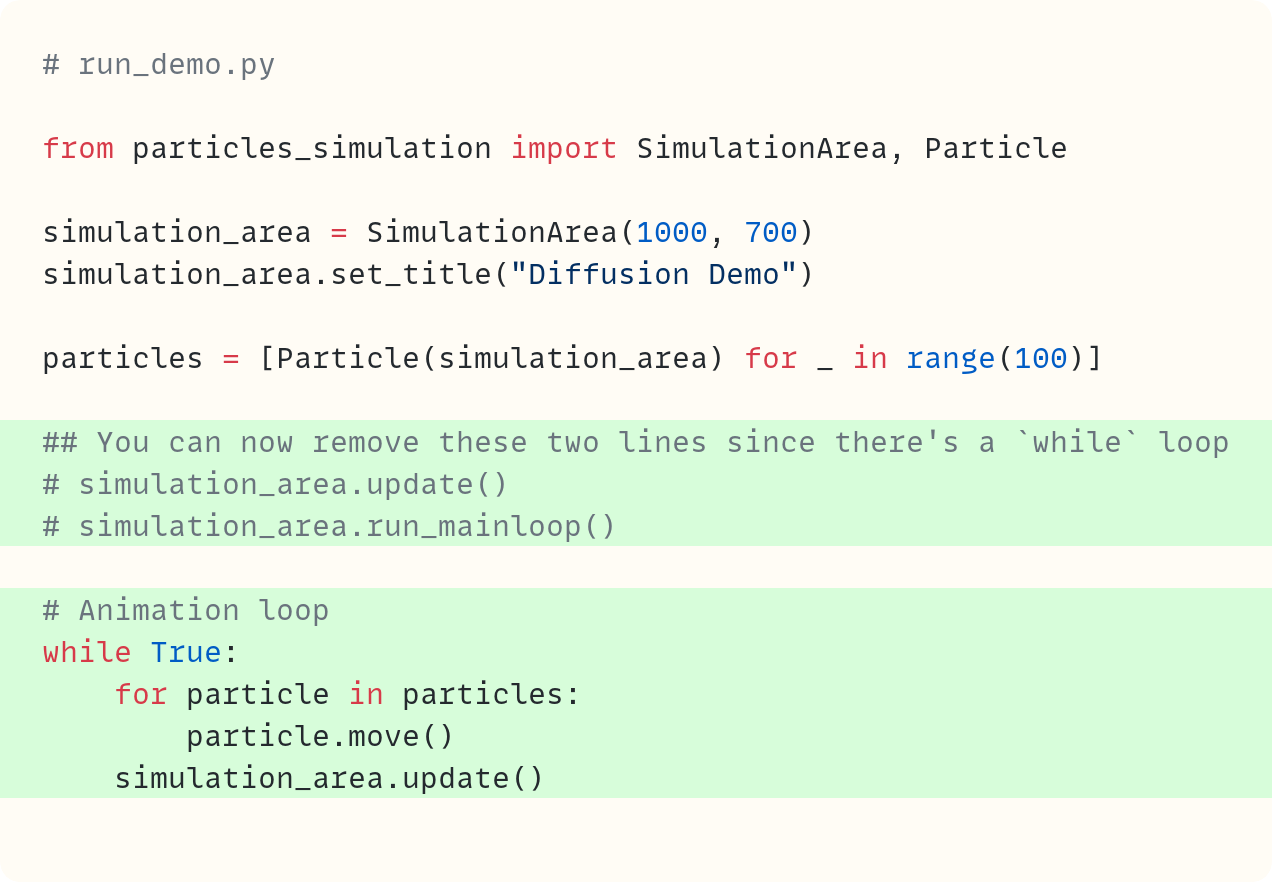Image resolution: width=1272 pixels, height=882 pixels.
Task: Click the from keyword starting the import
Action: click(x=79, y=148)
